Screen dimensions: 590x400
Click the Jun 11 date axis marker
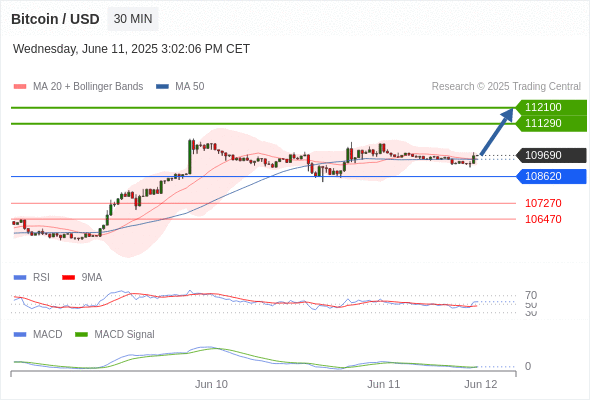click(383, 384)
